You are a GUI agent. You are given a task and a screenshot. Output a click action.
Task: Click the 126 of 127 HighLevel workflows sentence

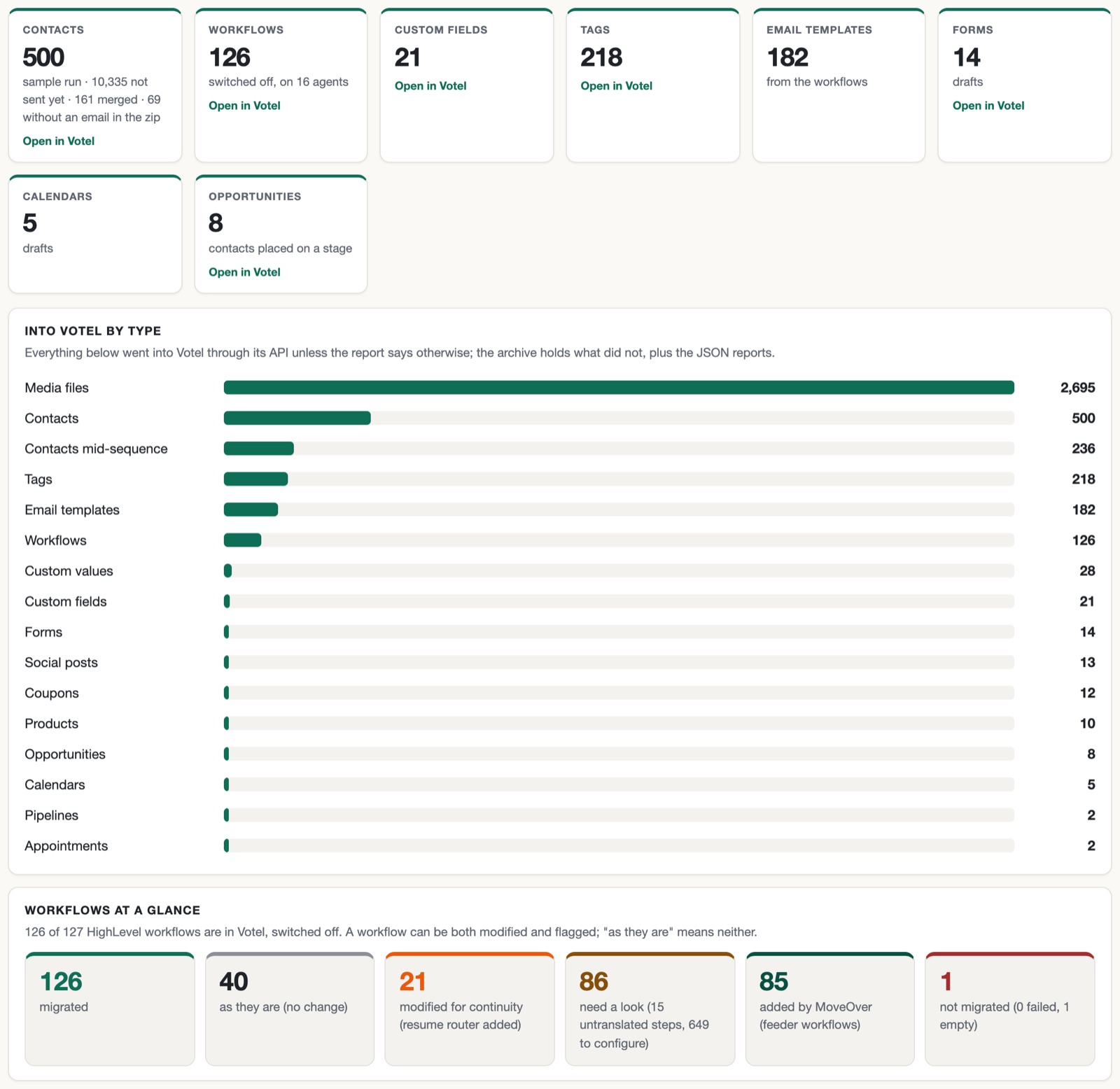coord(391,932)
